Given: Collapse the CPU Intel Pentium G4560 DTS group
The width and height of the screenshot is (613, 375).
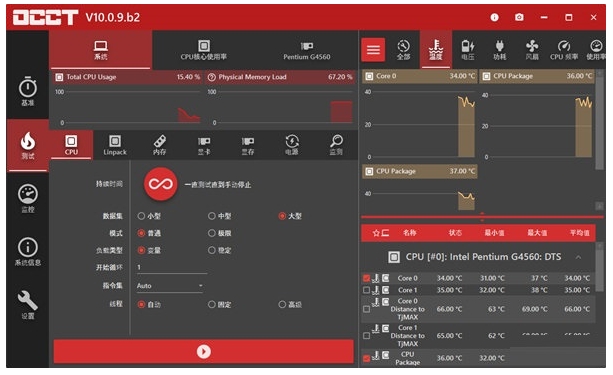Looking at the screenshot, I should coord(578,257).
